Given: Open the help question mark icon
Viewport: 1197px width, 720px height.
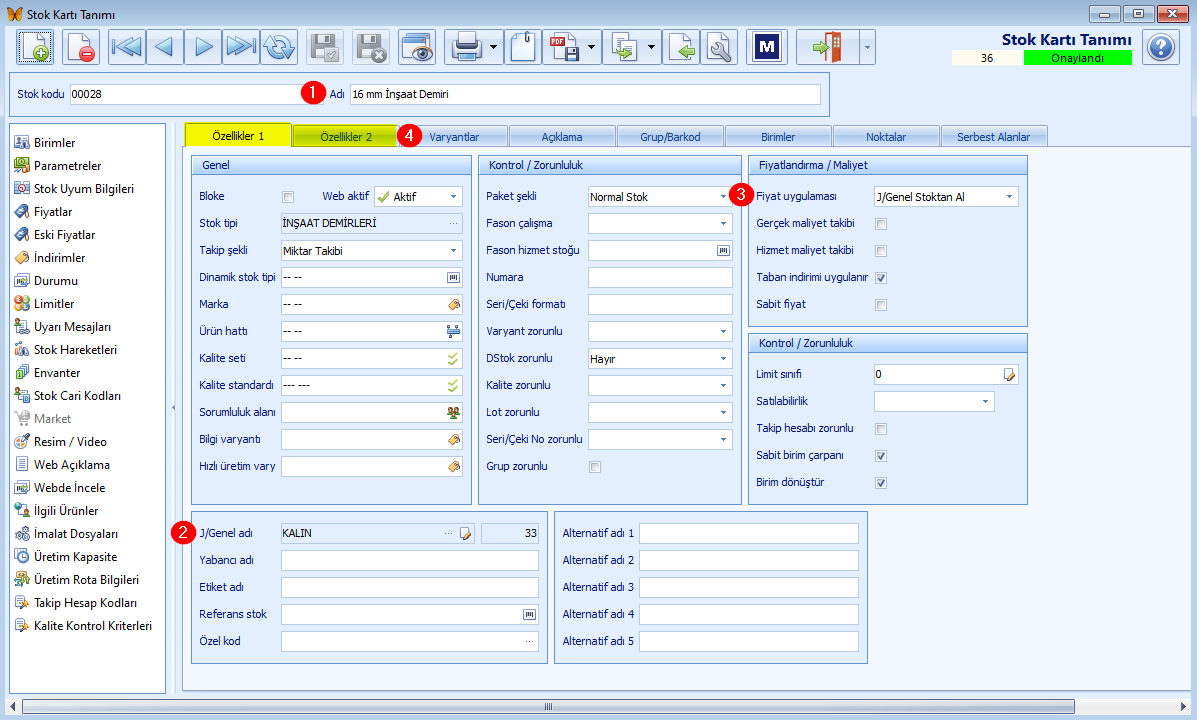Looking at the screenshot, I should tap(1160, 47).
